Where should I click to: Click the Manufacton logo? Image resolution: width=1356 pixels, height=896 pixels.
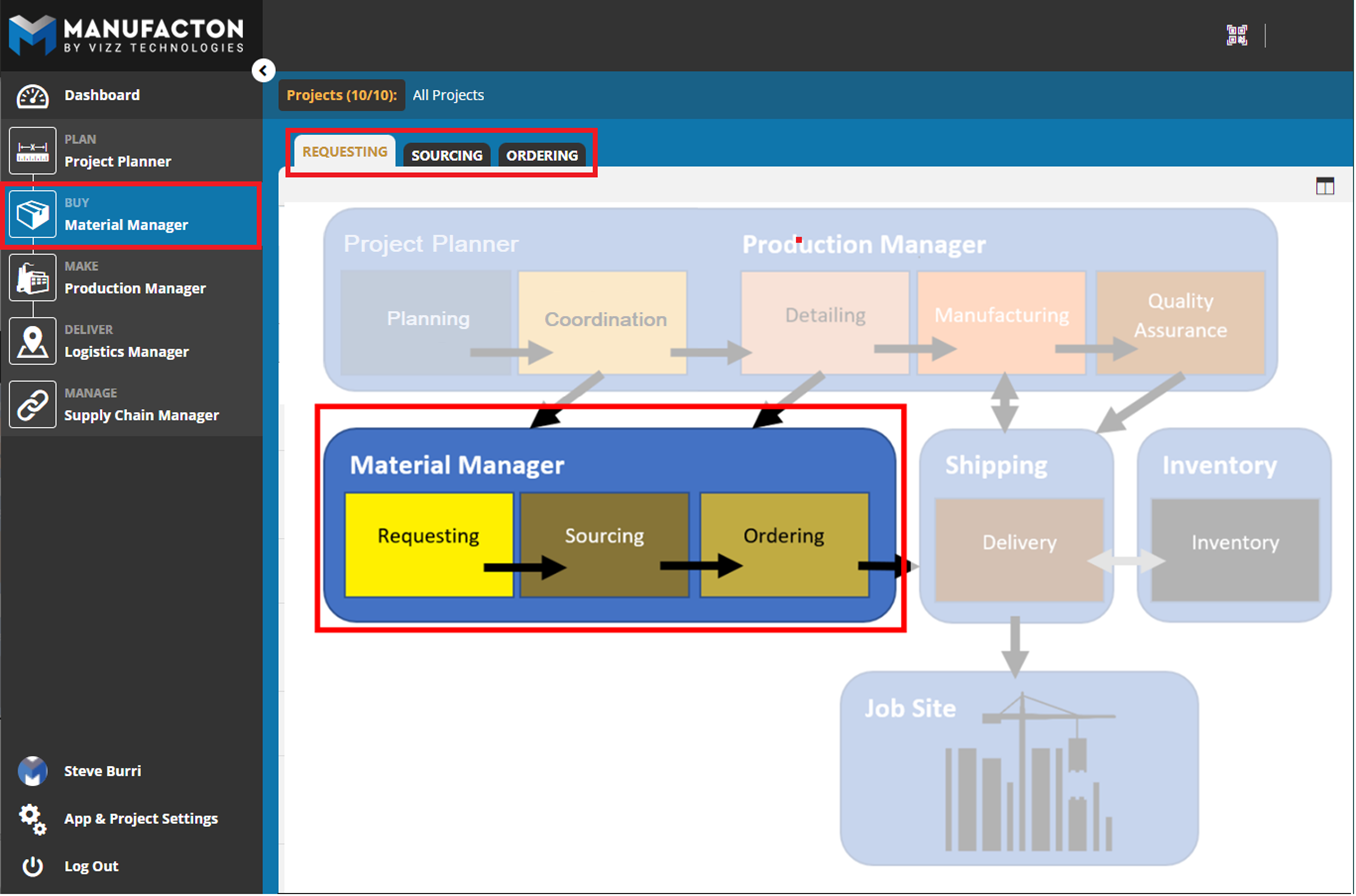pos(127,34)
